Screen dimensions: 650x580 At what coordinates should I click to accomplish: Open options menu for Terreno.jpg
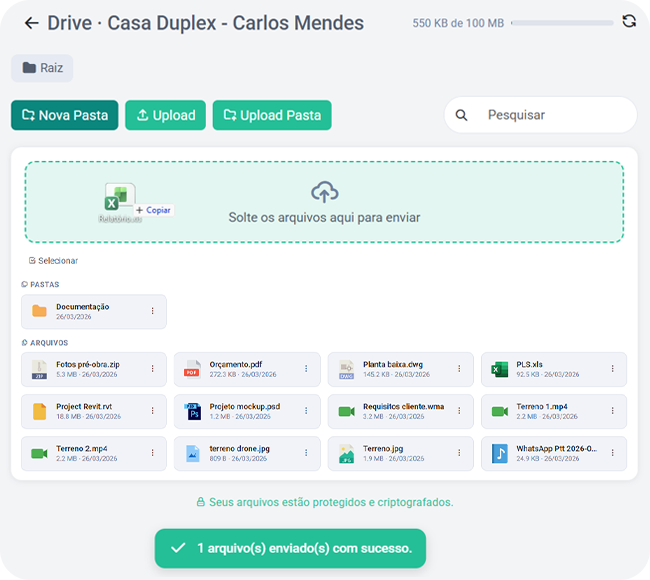click(459, 453)
